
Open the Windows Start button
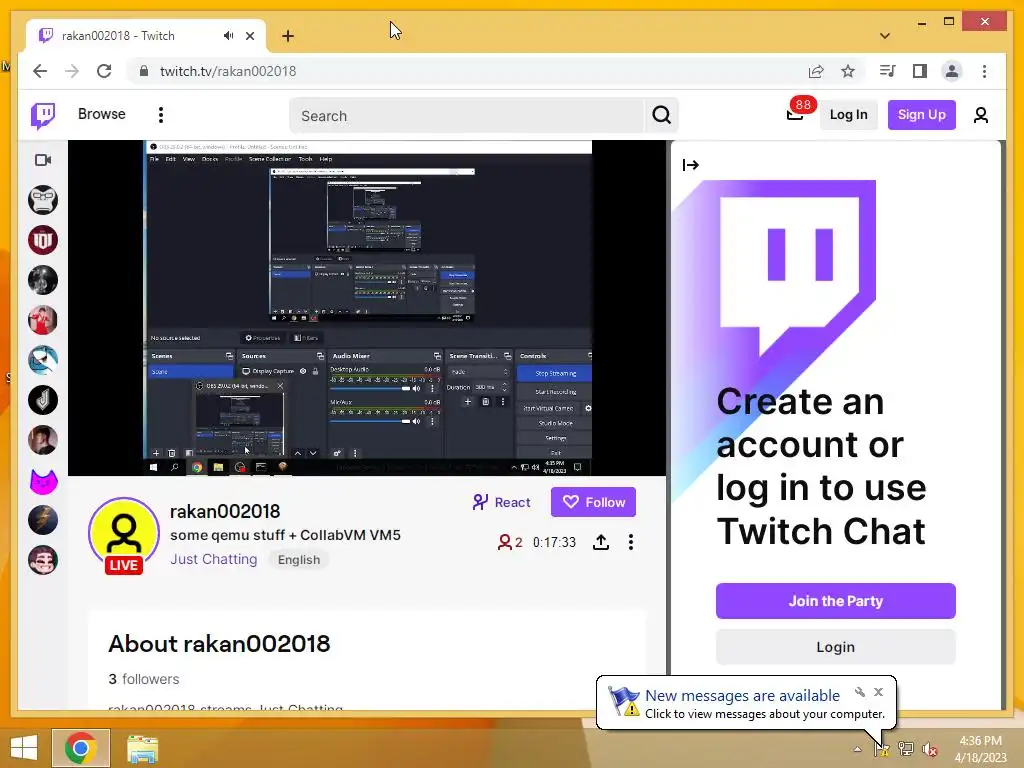(24, 748)
